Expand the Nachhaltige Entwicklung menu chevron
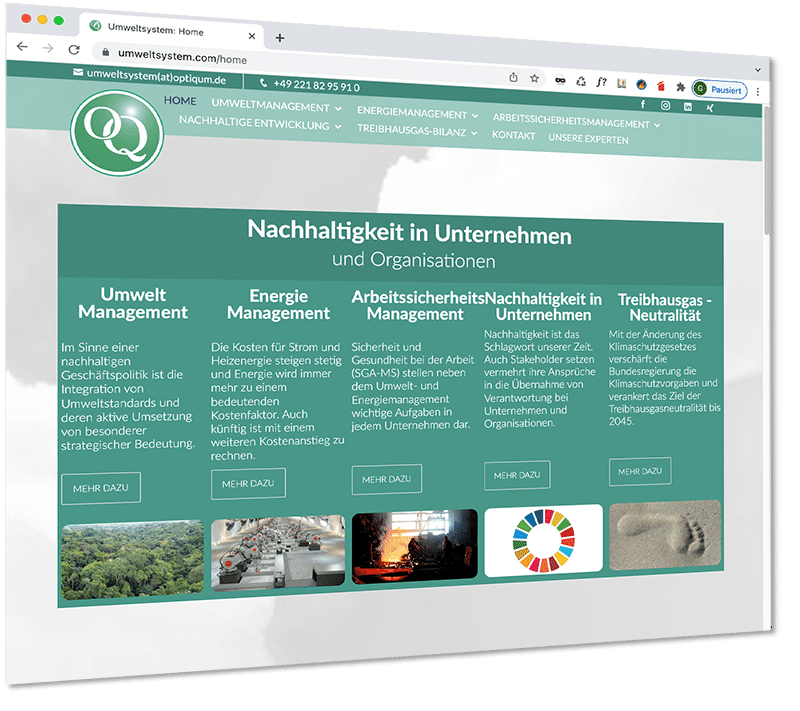This screenshot has height=711, width=800. coord(338,126)
